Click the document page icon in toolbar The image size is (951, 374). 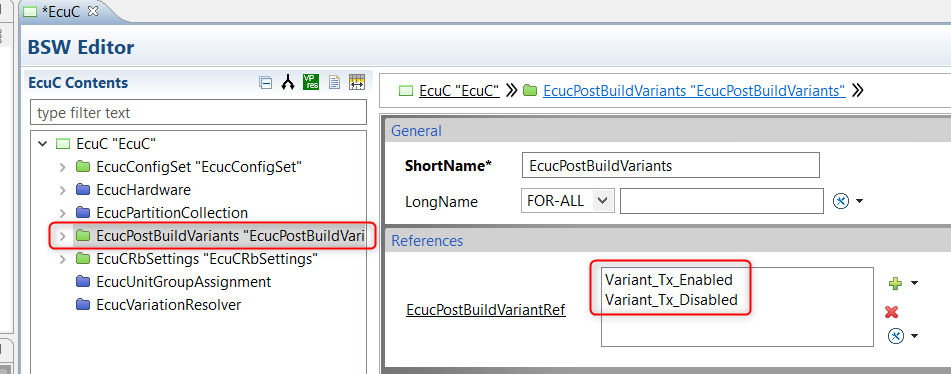[334, 82]
